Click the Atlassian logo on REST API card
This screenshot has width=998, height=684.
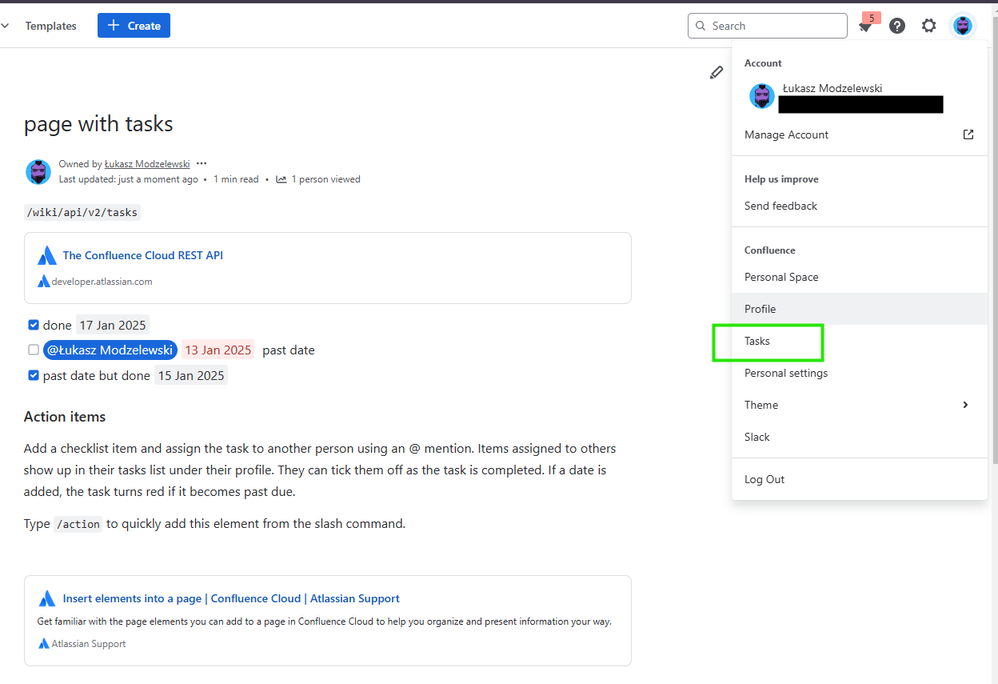click(47, 256)
